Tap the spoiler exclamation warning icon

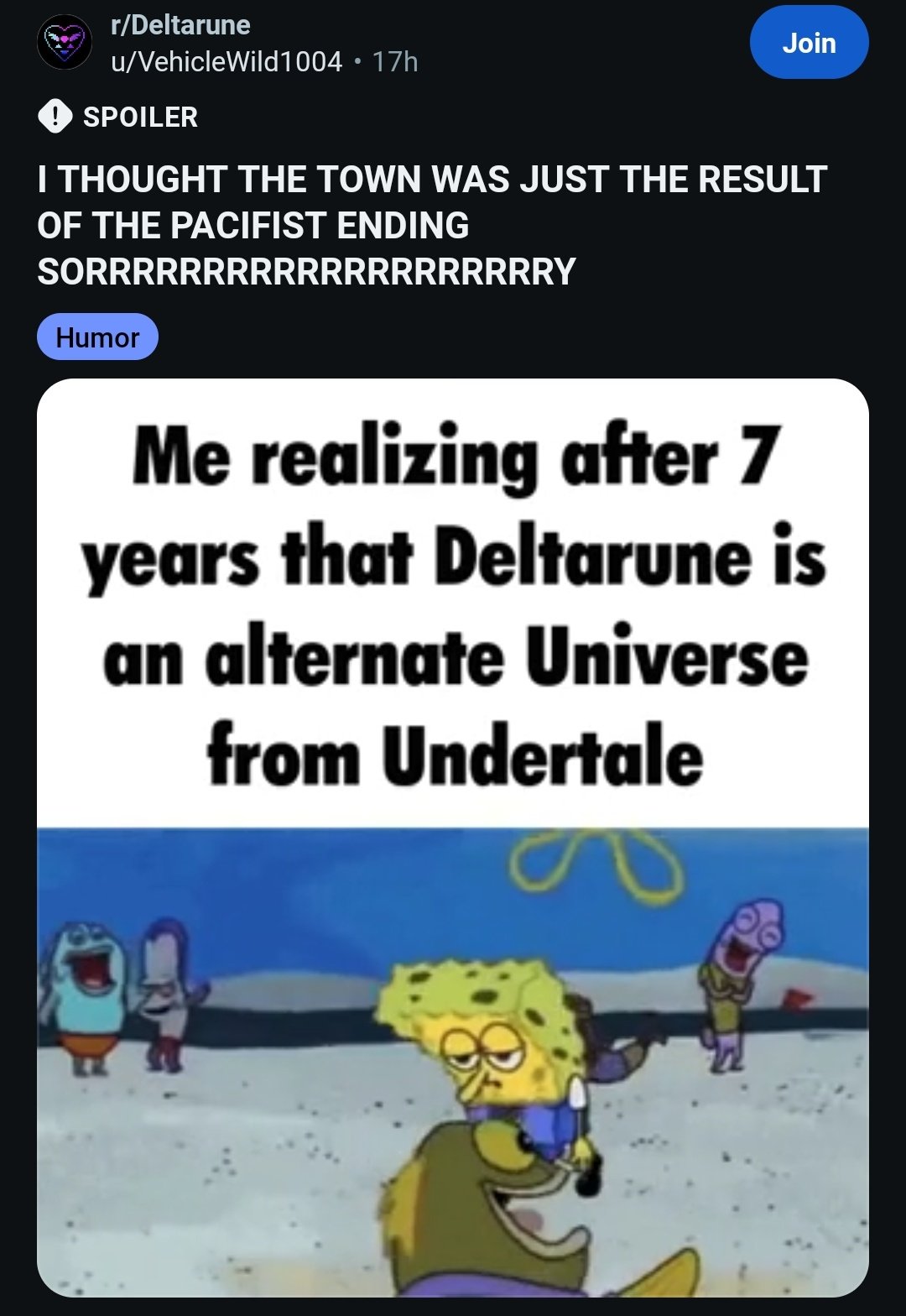point(54,117)
